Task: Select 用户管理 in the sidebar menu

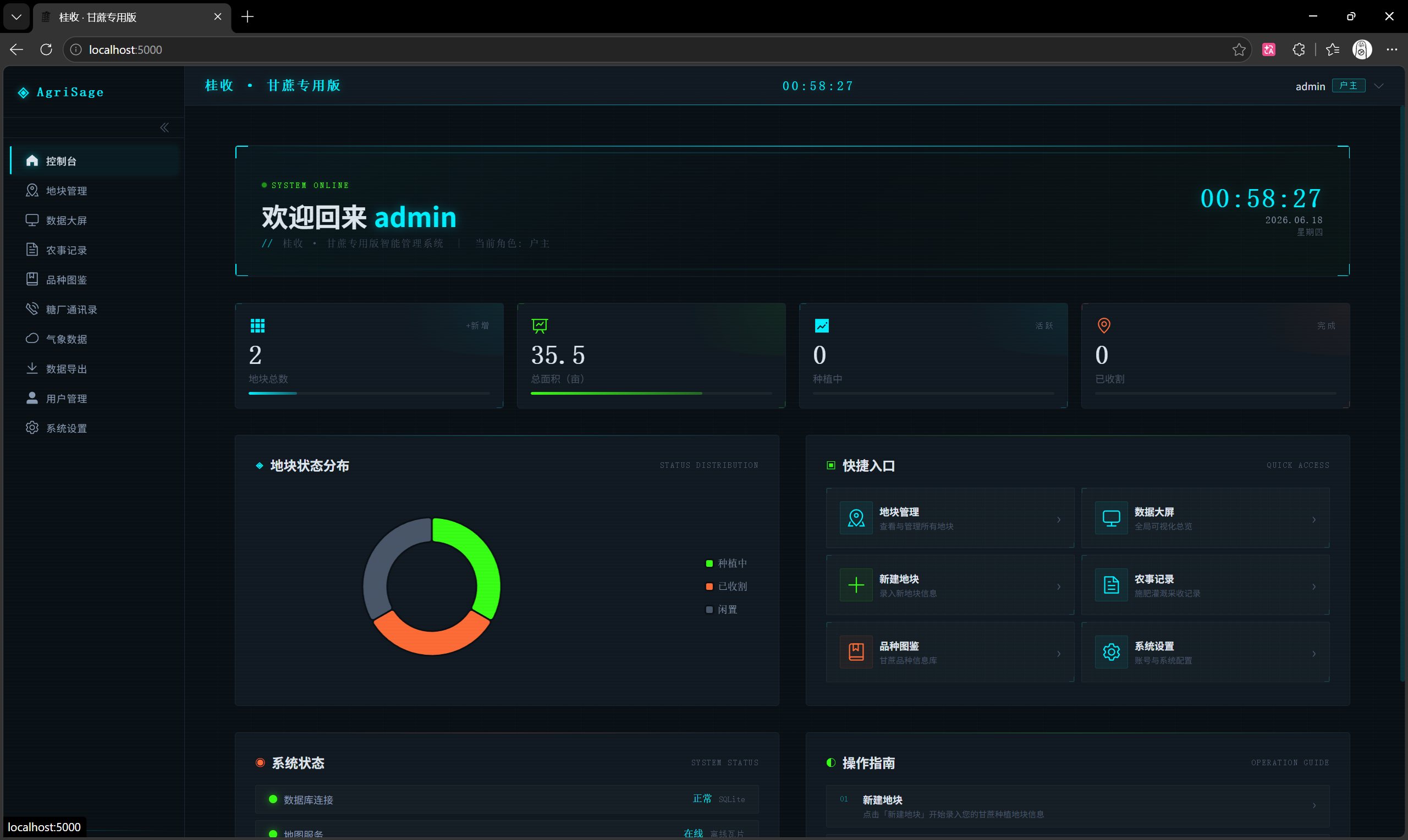Action: coord(95,399)
